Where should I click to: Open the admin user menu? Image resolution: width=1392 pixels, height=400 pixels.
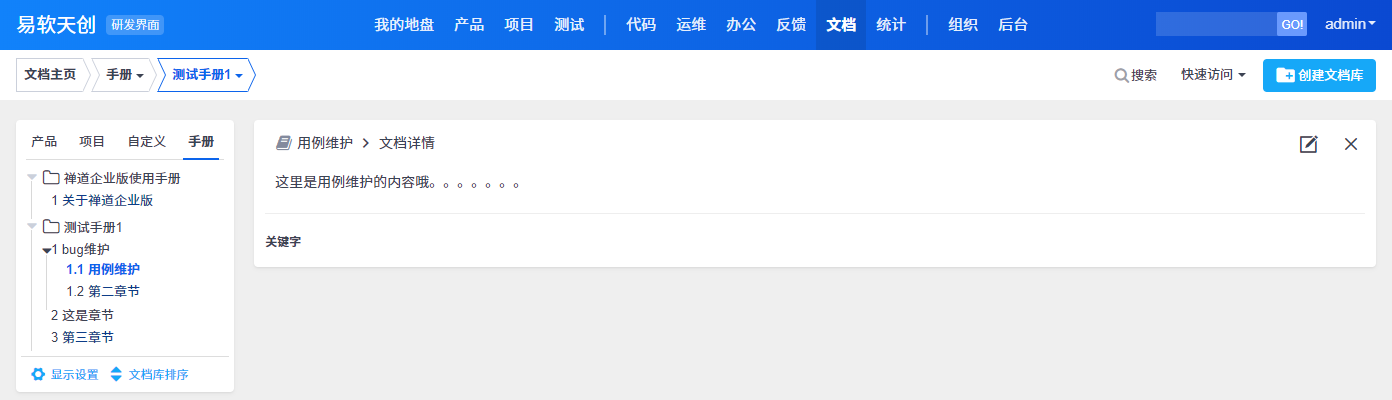[x=1350, y=25]
